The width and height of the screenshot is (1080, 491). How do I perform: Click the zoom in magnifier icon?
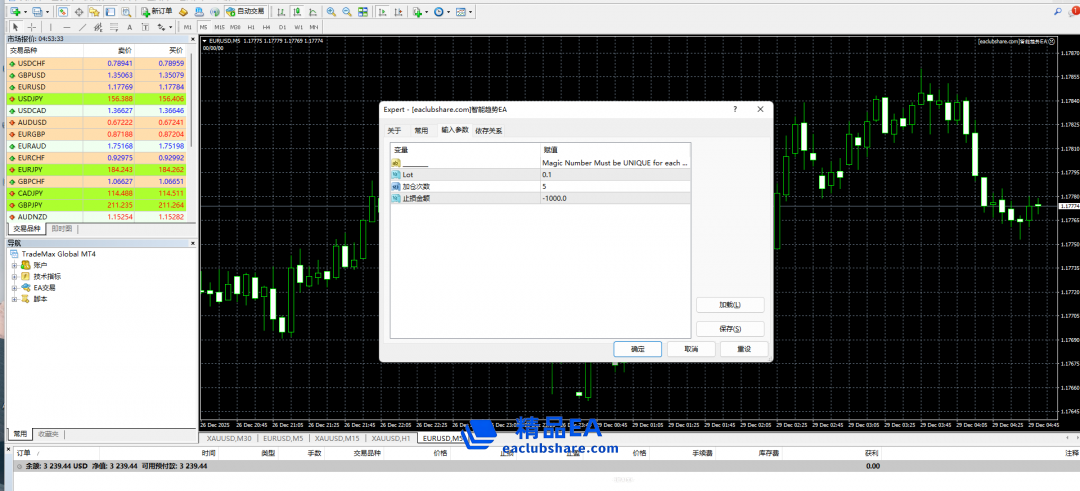click(x=331, y=11)
